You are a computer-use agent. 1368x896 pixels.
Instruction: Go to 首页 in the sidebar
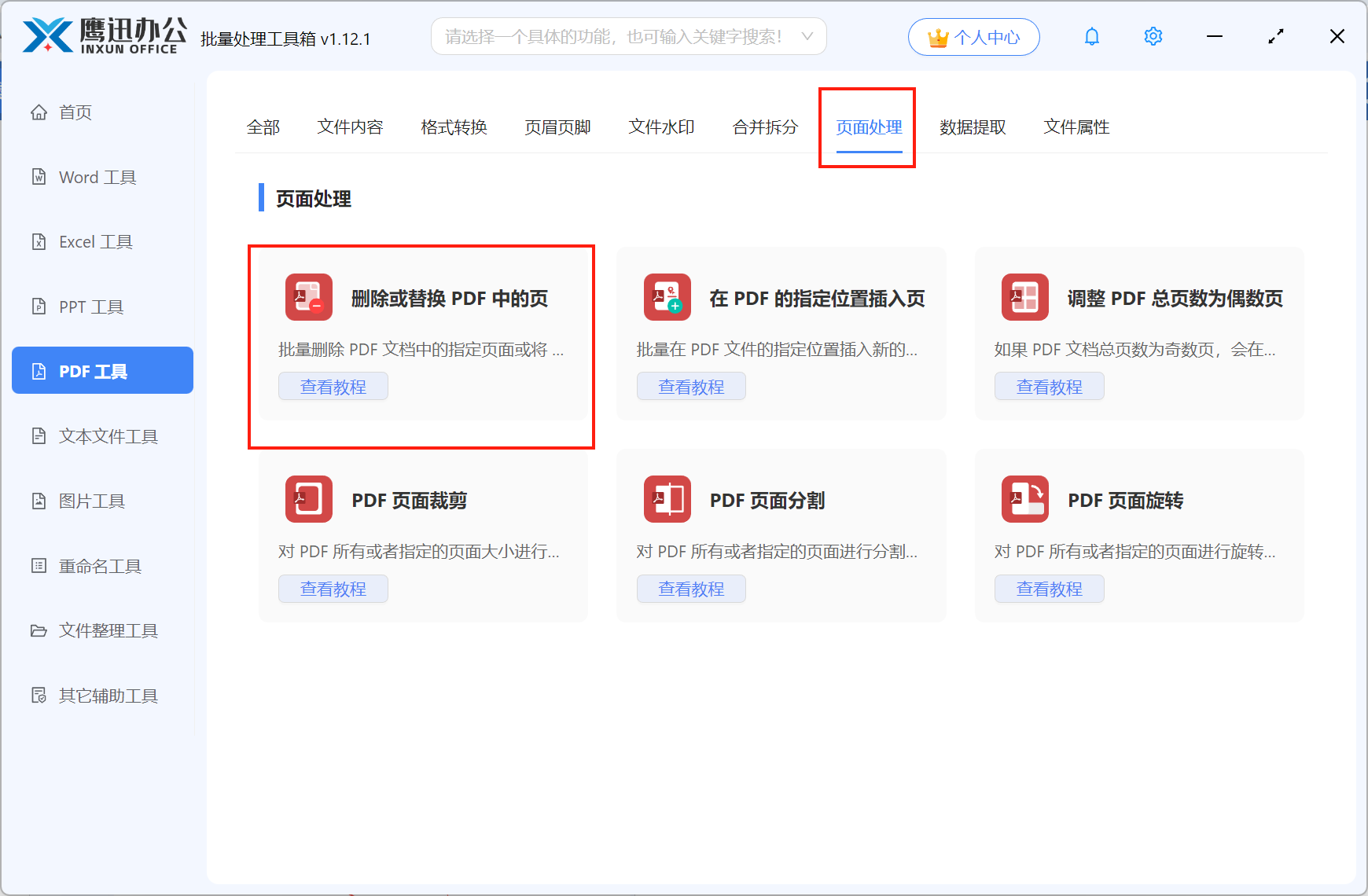[75, 112]
